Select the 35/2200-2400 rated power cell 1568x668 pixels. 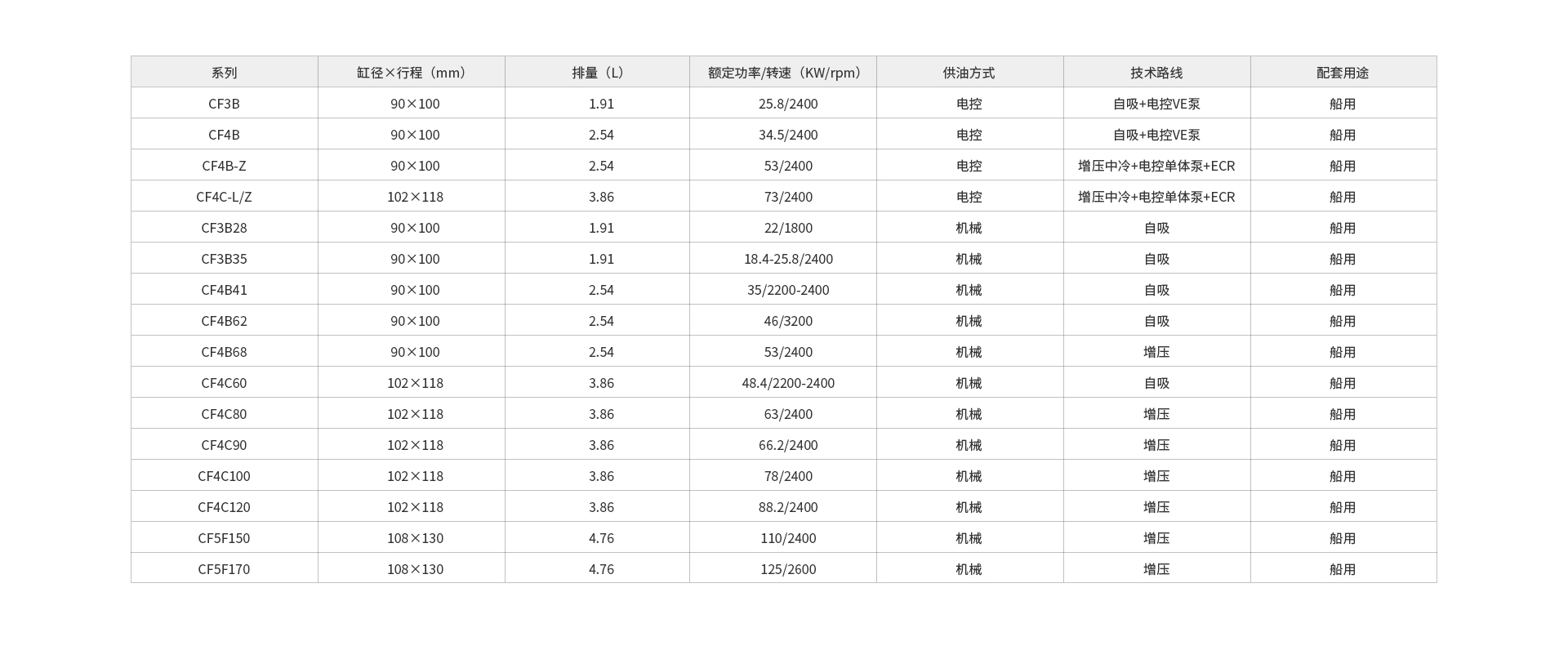(x=788, y=290)
